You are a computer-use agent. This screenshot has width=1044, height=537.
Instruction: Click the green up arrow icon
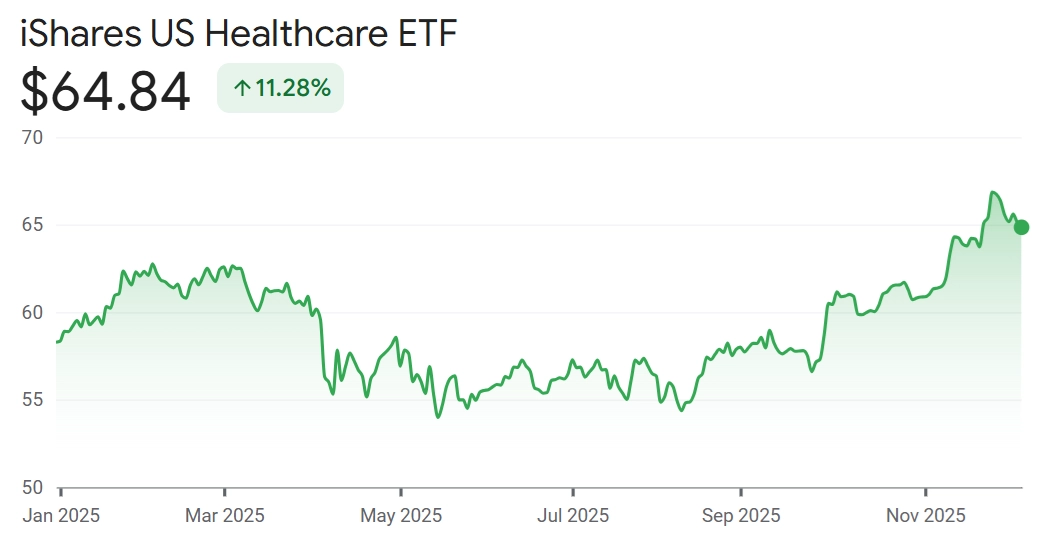[241, 88]
